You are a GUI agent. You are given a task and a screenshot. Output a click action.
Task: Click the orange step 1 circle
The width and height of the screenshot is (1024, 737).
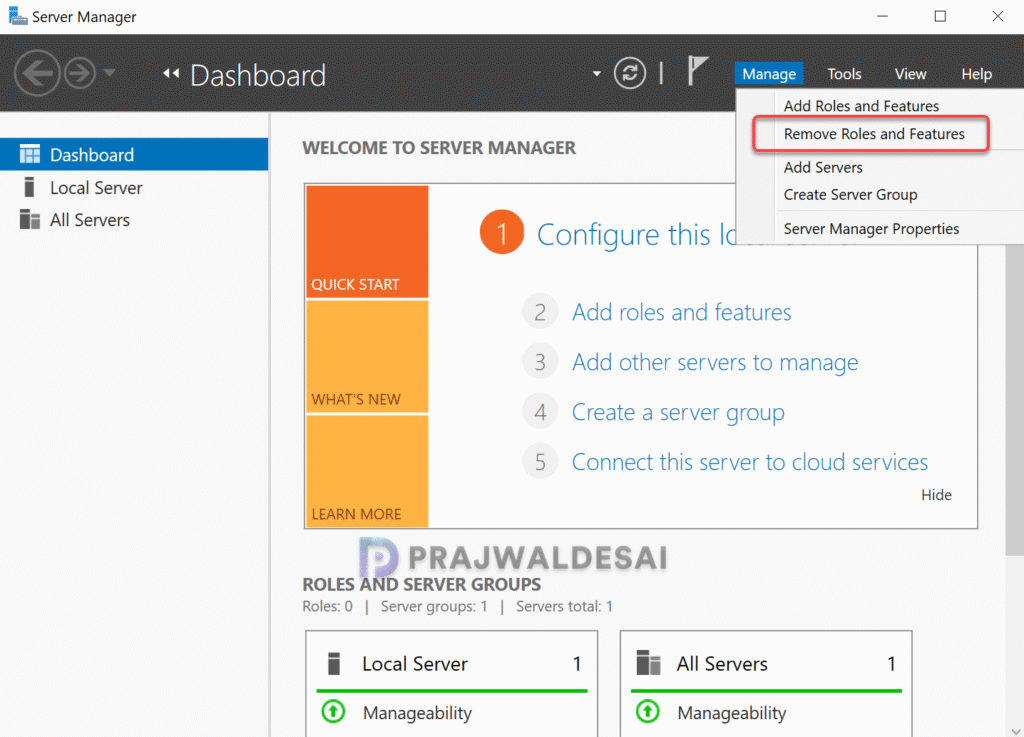502,232
